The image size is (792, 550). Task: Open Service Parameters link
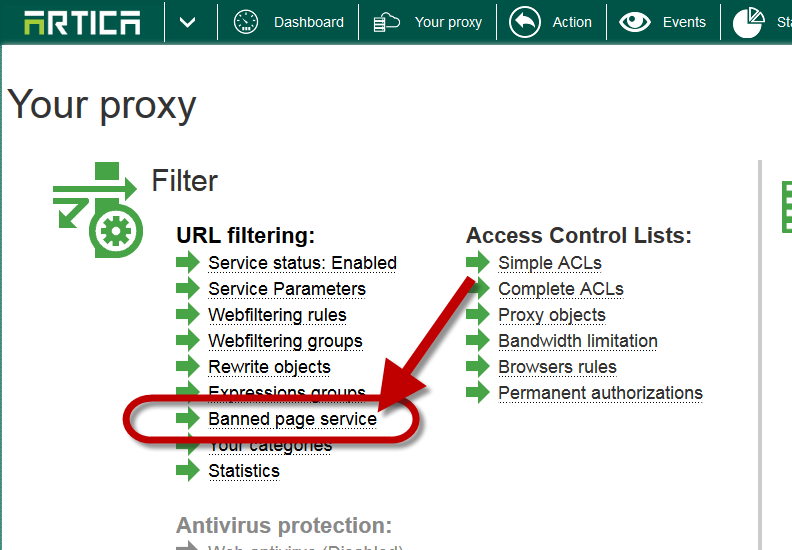[287, 289]
